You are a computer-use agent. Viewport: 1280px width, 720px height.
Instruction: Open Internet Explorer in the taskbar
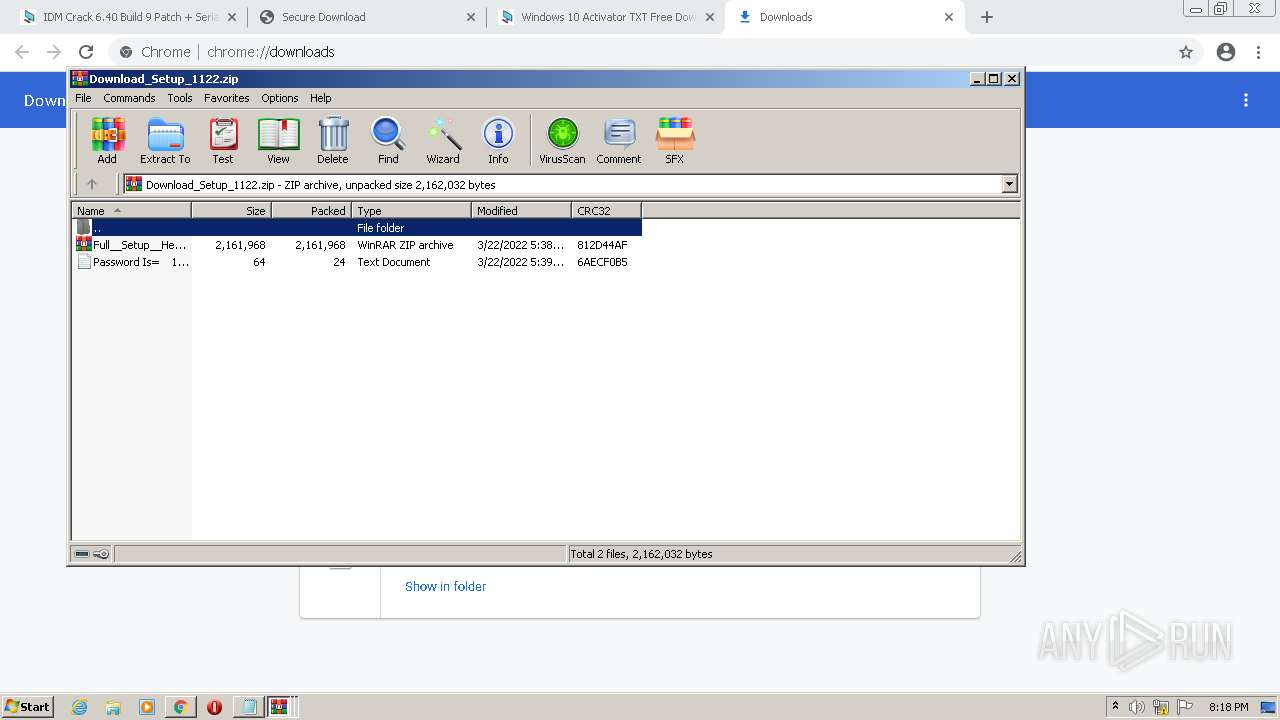pyautogui.click(x=79, y=707)
